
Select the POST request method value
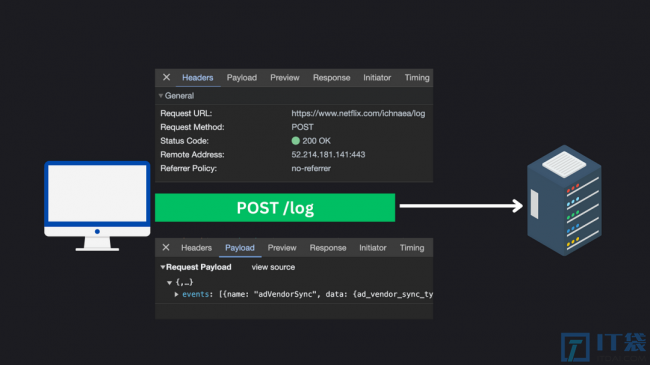302,127
